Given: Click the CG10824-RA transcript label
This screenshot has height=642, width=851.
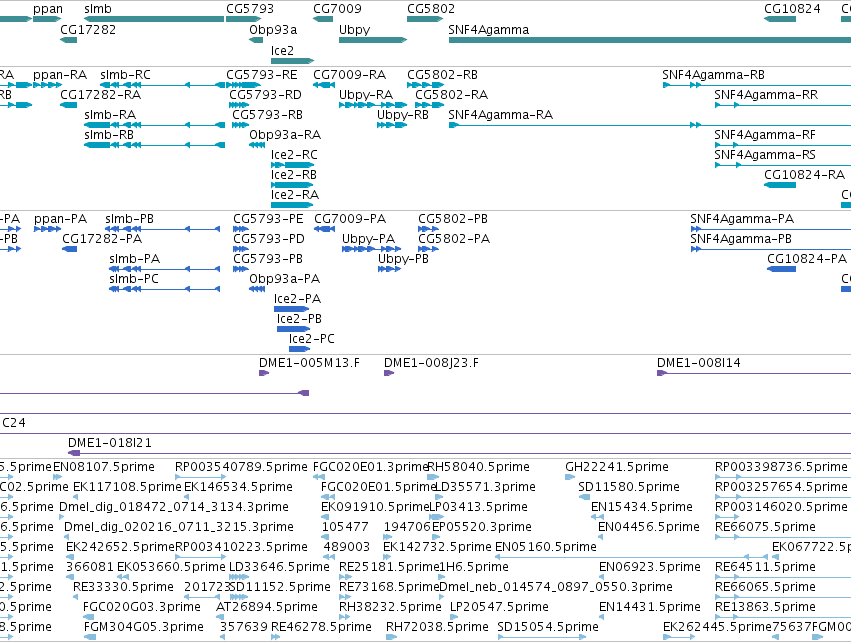Looking at the screenshot, I should point(804,175).
